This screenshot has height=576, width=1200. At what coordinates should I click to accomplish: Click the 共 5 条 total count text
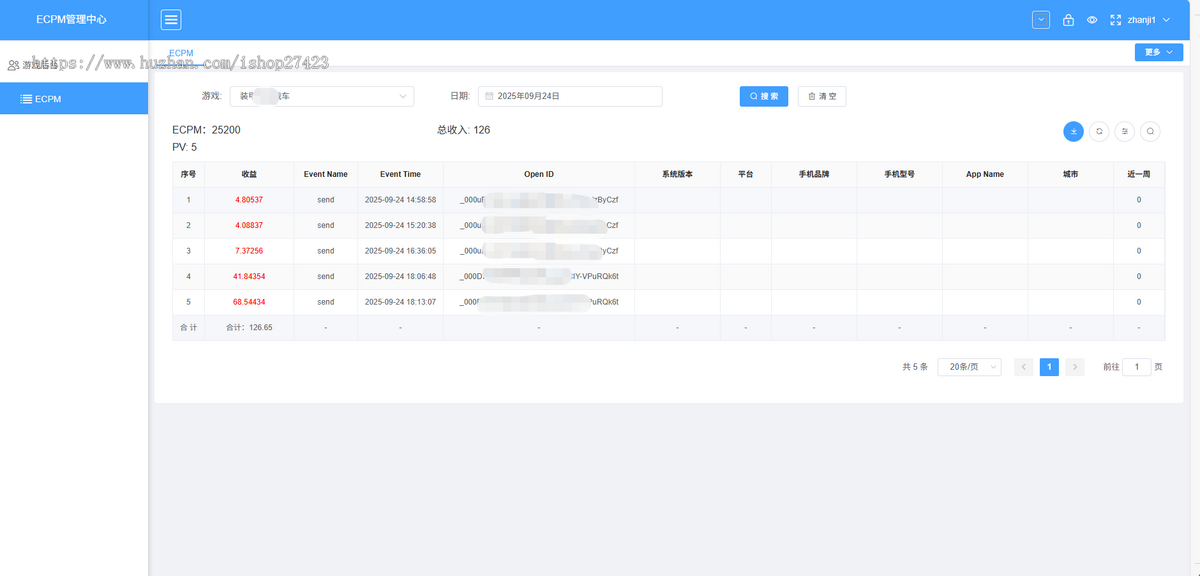click(914, 367)
